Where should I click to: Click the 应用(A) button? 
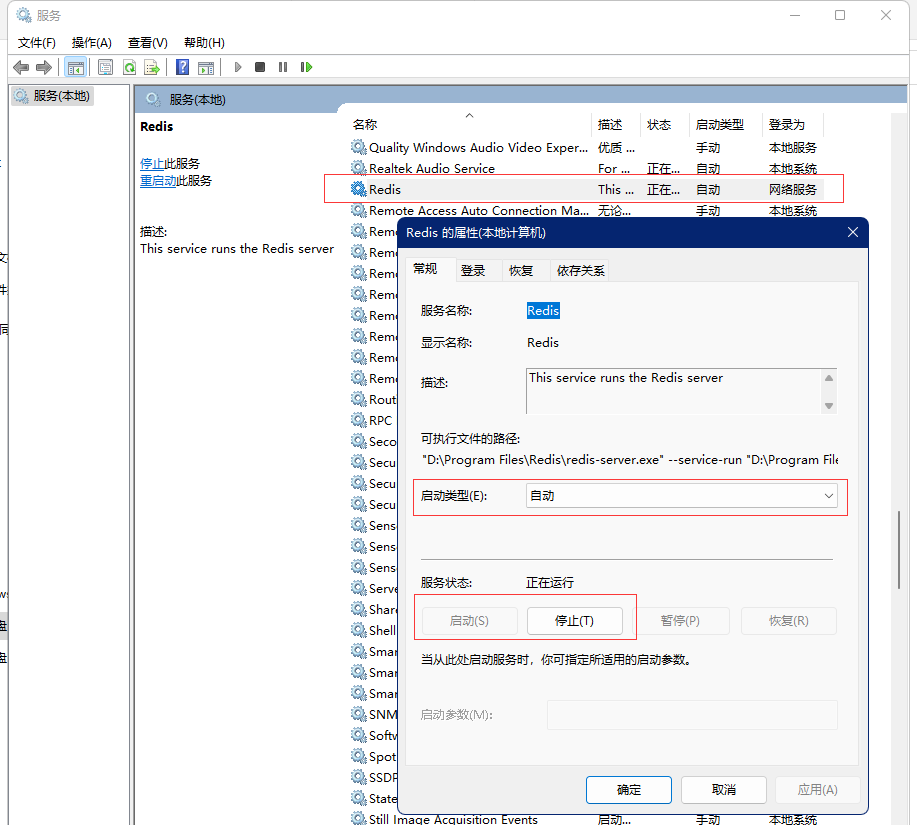coord(818,790)
